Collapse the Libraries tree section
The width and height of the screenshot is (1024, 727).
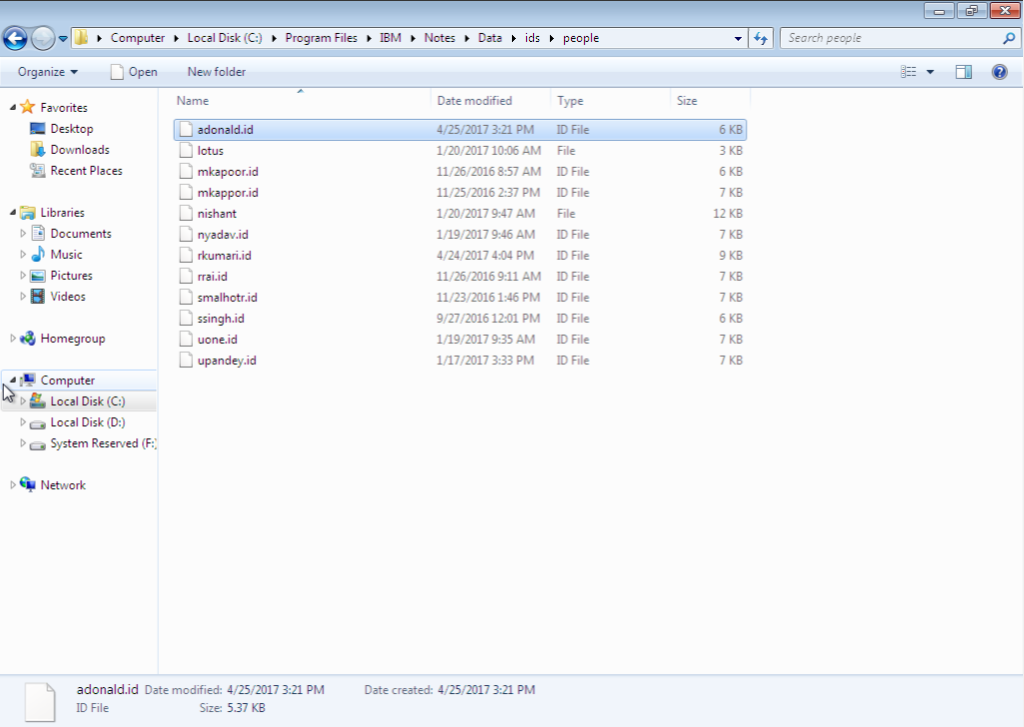click(12, 212)
